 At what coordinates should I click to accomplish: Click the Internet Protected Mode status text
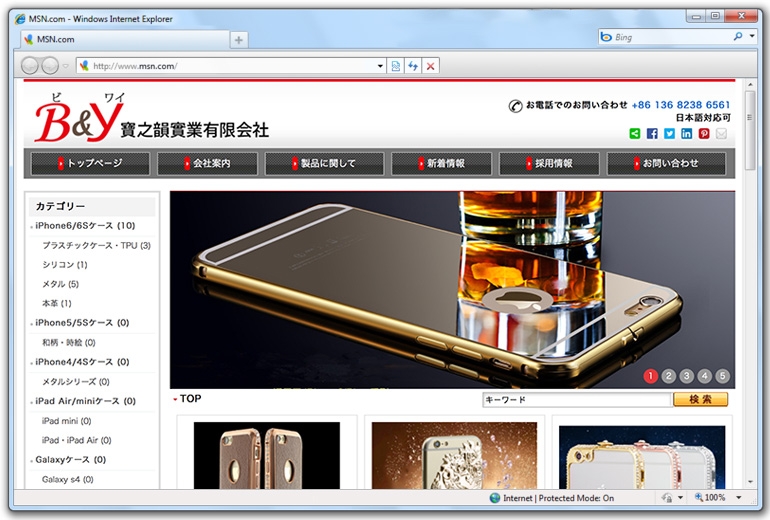coord(558,498)
